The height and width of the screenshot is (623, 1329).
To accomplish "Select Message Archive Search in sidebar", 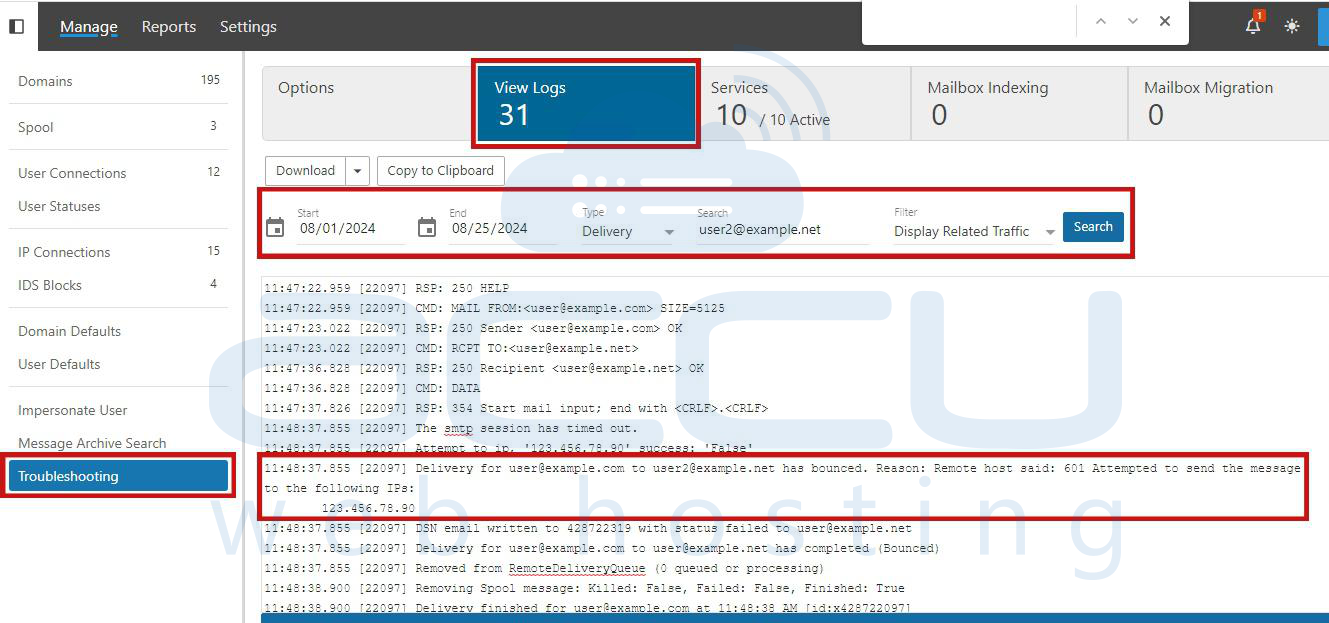I will click(x=92, y=443).
